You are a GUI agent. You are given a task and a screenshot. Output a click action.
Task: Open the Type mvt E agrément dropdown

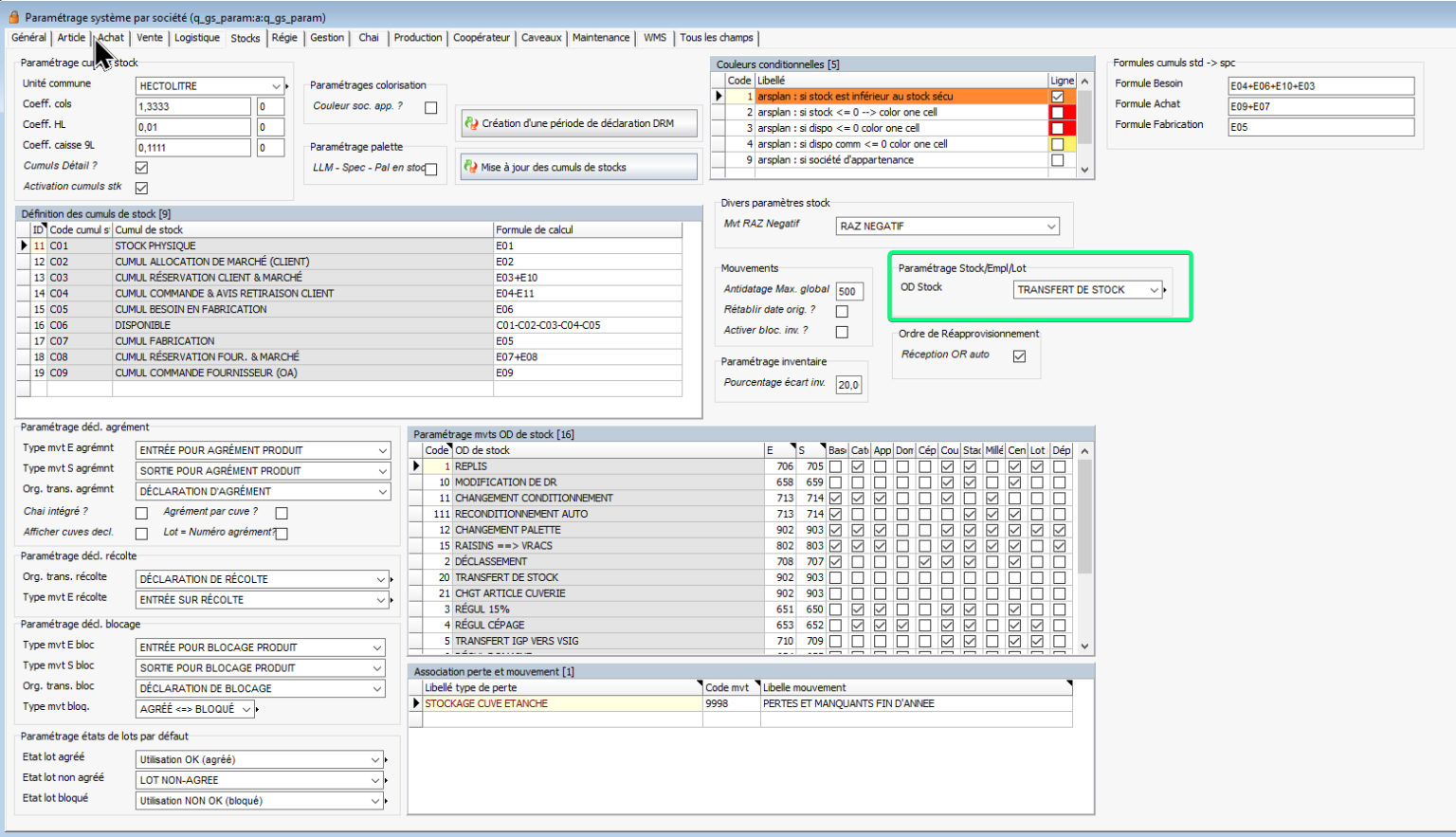382,450
